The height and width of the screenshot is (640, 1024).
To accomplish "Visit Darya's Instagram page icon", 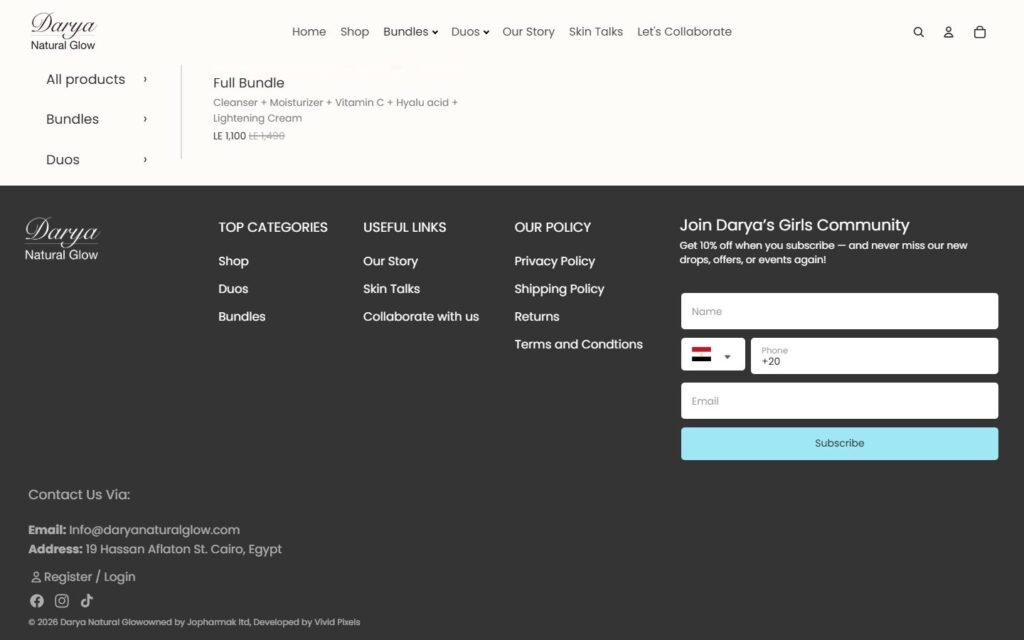I will [62, 601].
